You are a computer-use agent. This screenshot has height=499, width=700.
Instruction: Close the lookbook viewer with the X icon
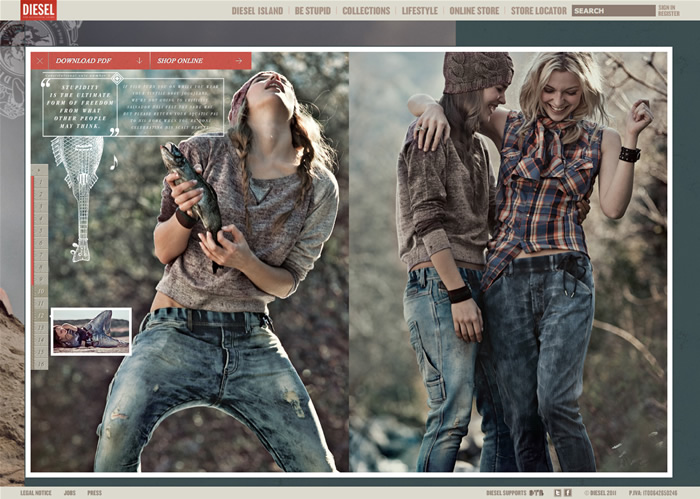point(40,61)
